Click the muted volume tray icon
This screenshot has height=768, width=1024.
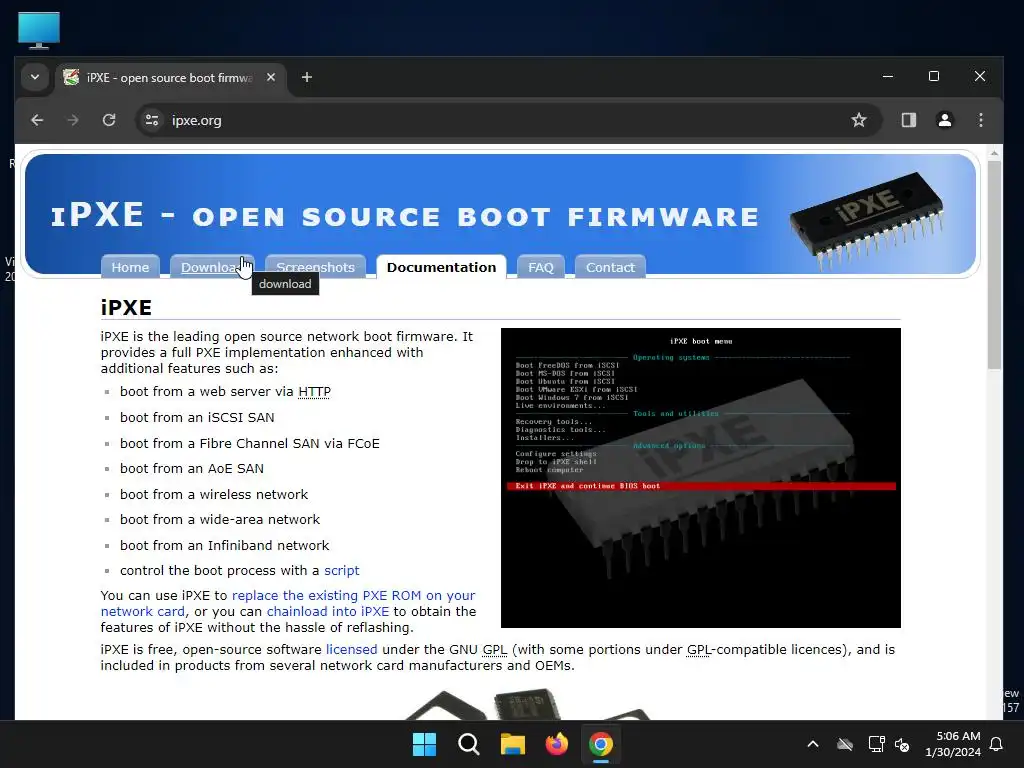point(902,744)
